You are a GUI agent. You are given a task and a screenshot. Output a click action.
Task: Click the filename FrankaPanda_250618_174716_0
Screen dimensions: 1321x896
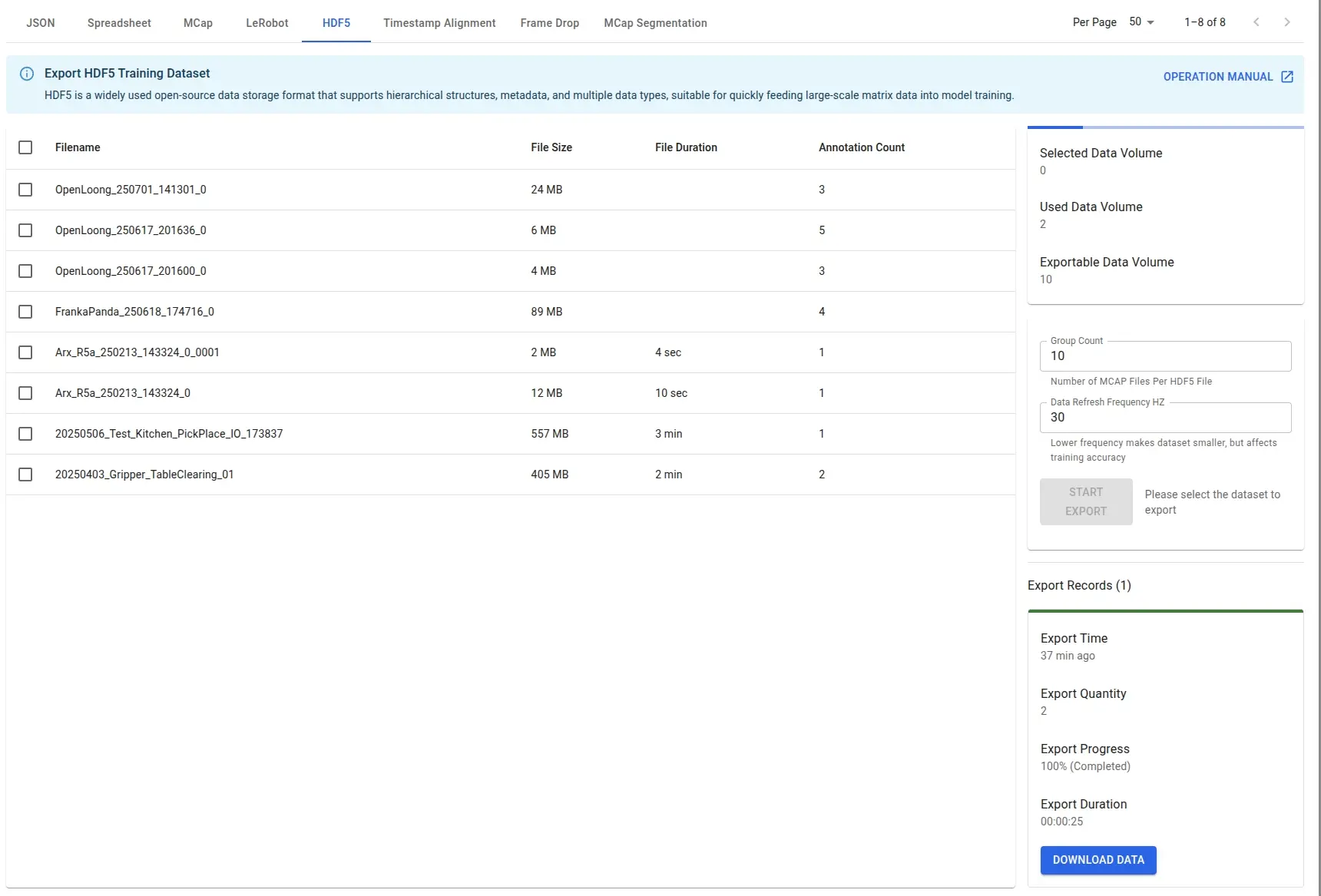[134, 312]
